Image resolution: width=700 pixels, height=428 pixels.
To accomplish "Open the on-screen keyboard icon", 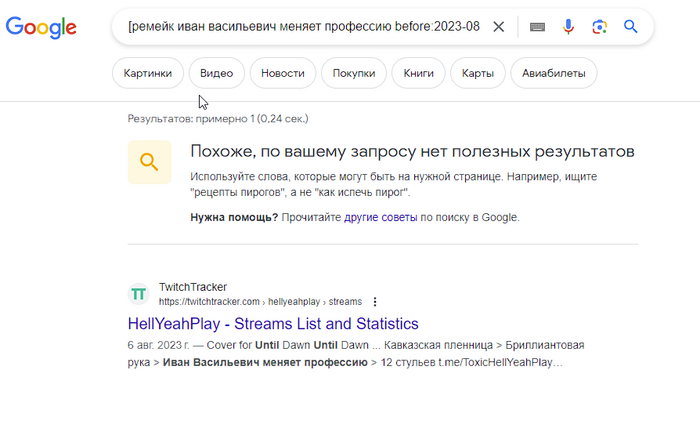I will coord(537,27).
